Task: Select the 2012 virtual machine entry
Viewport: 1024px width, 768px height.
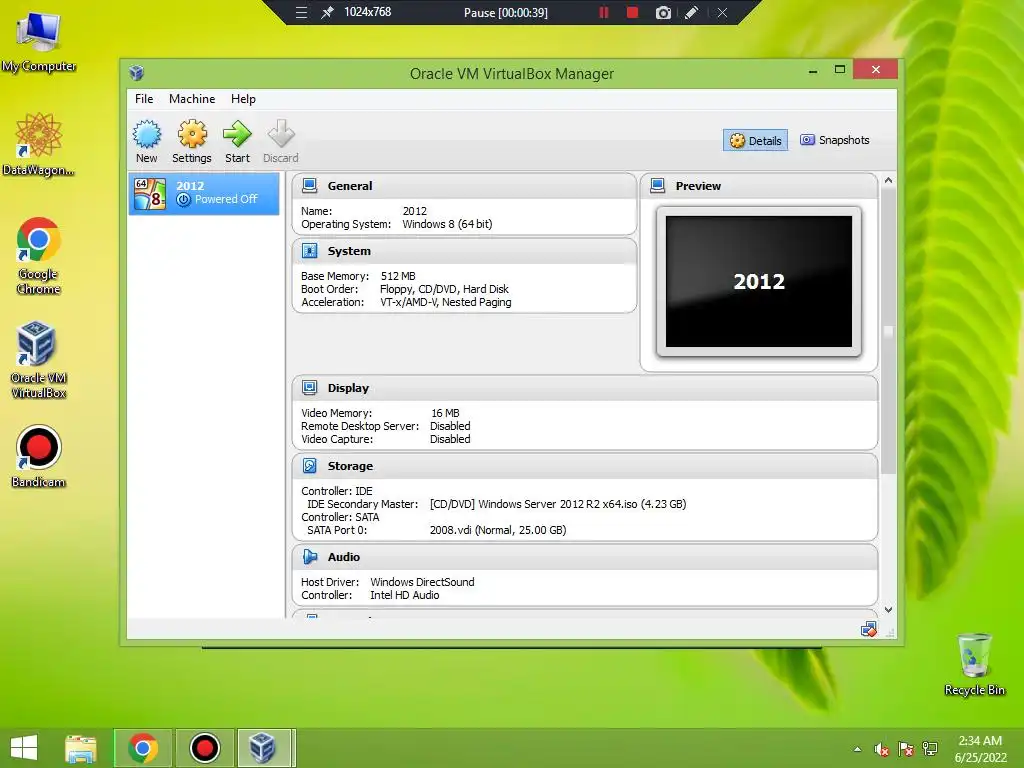Action: pyautogui.click(x=204, y=193)
